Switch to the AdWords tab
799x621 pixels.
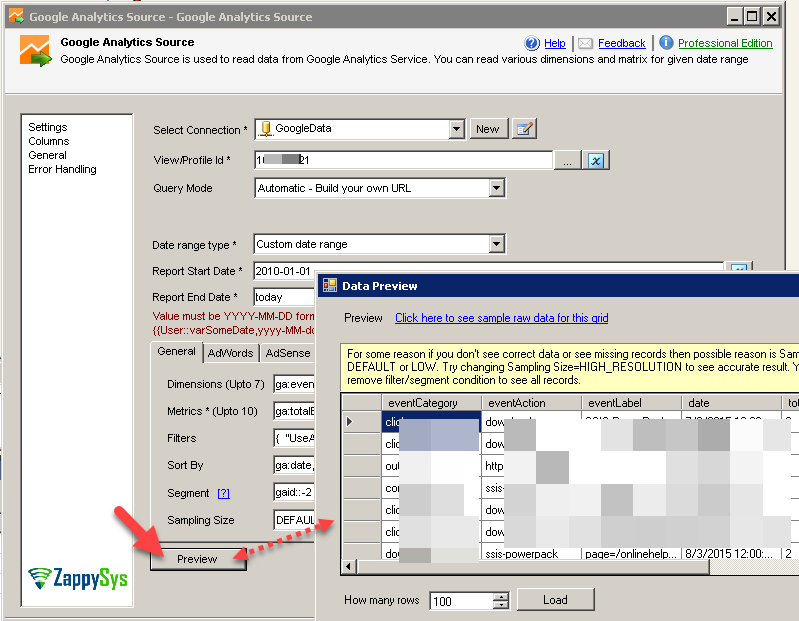click(x=230, y=353)
